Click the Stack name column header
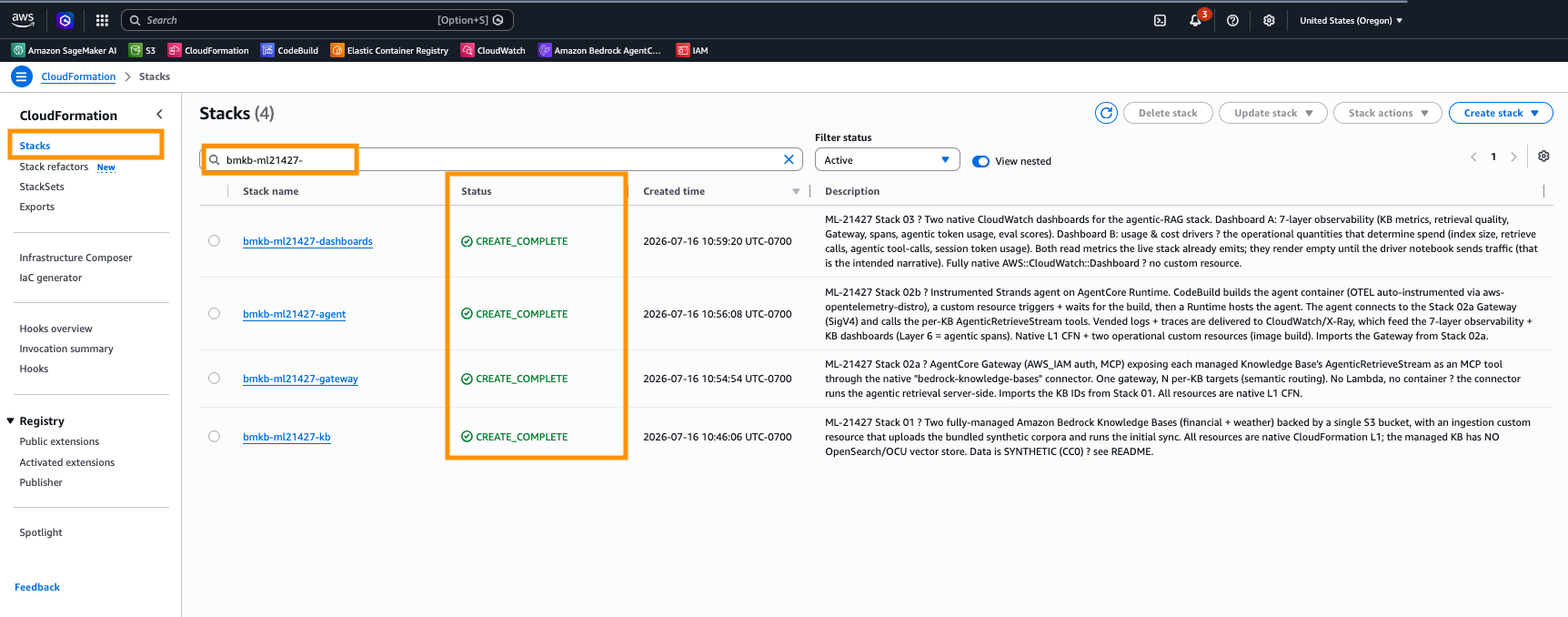This screenshot has height=617, width=1568. click(x=270, y=191)
